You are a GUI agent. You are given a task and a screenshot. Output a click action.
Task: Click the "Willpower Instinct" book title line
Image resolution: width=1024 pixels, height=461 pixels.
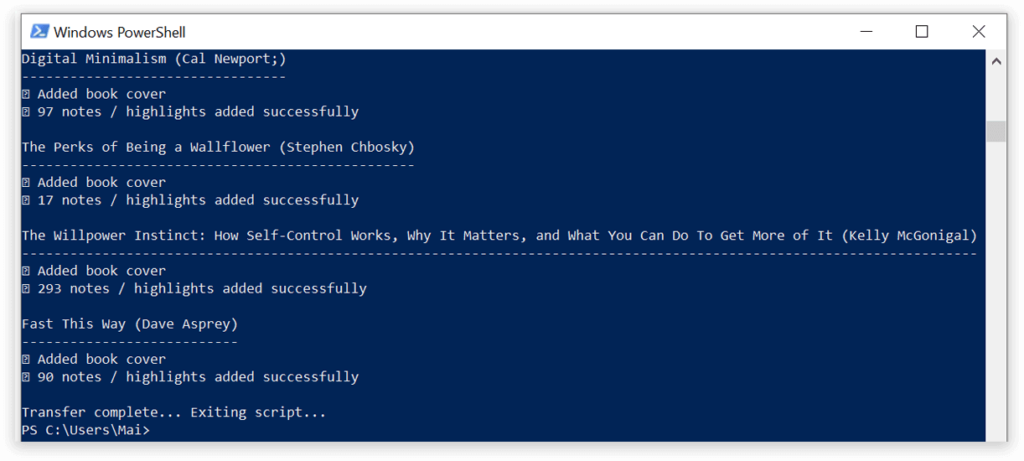[x=499, y=236]
